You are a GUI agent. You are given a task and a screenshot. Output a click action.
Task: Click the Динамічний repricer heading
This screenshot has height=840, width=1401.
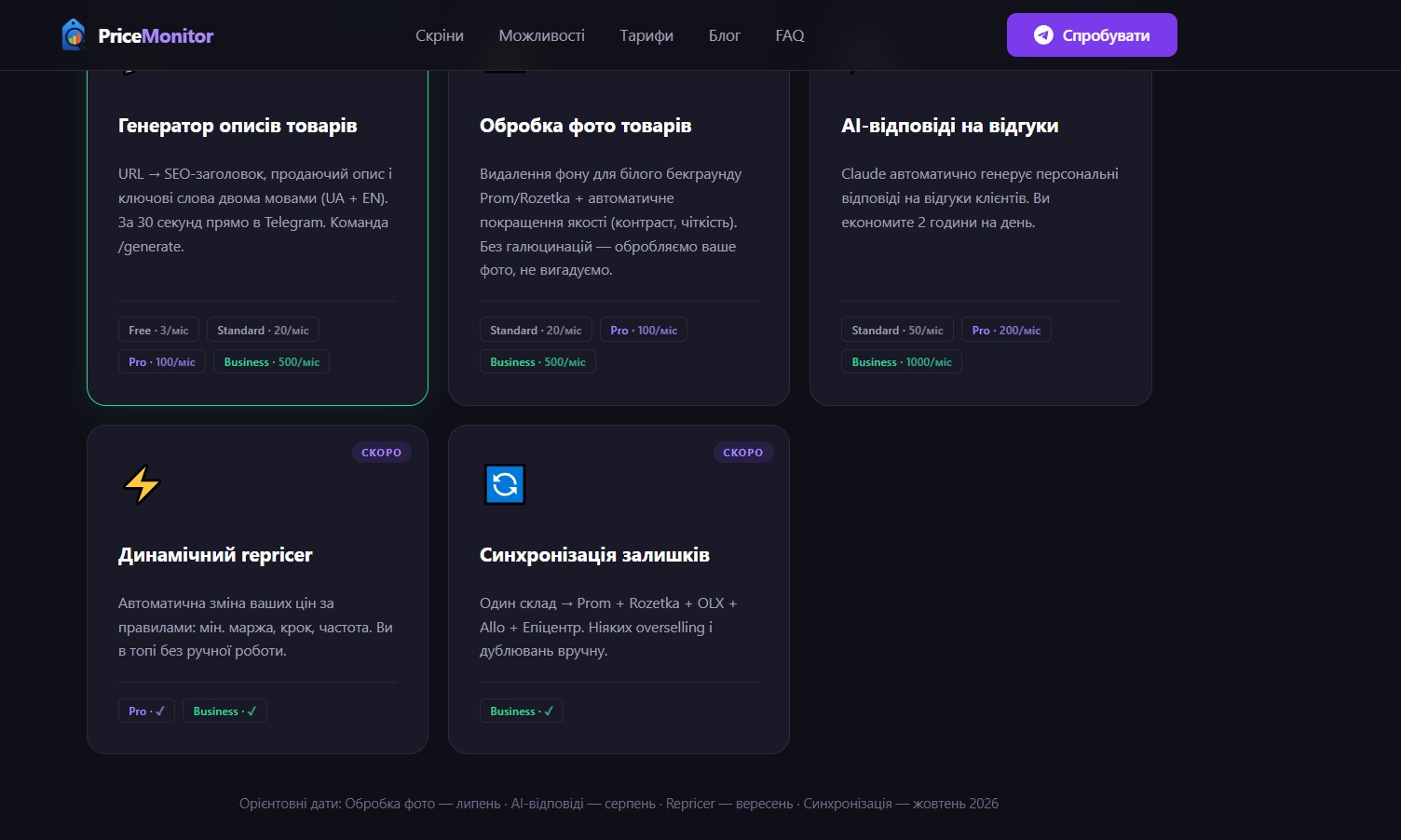point(215,555)
